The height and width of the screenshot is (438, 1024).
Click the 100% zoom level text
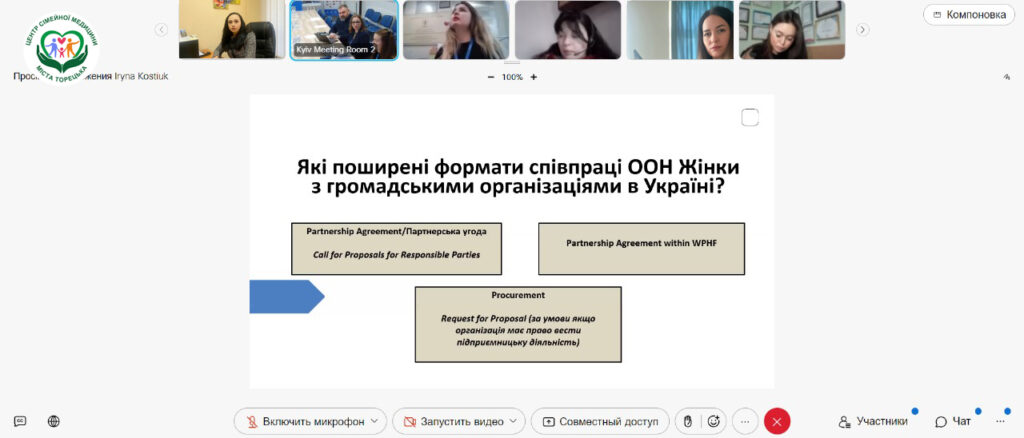pos(512,77)
